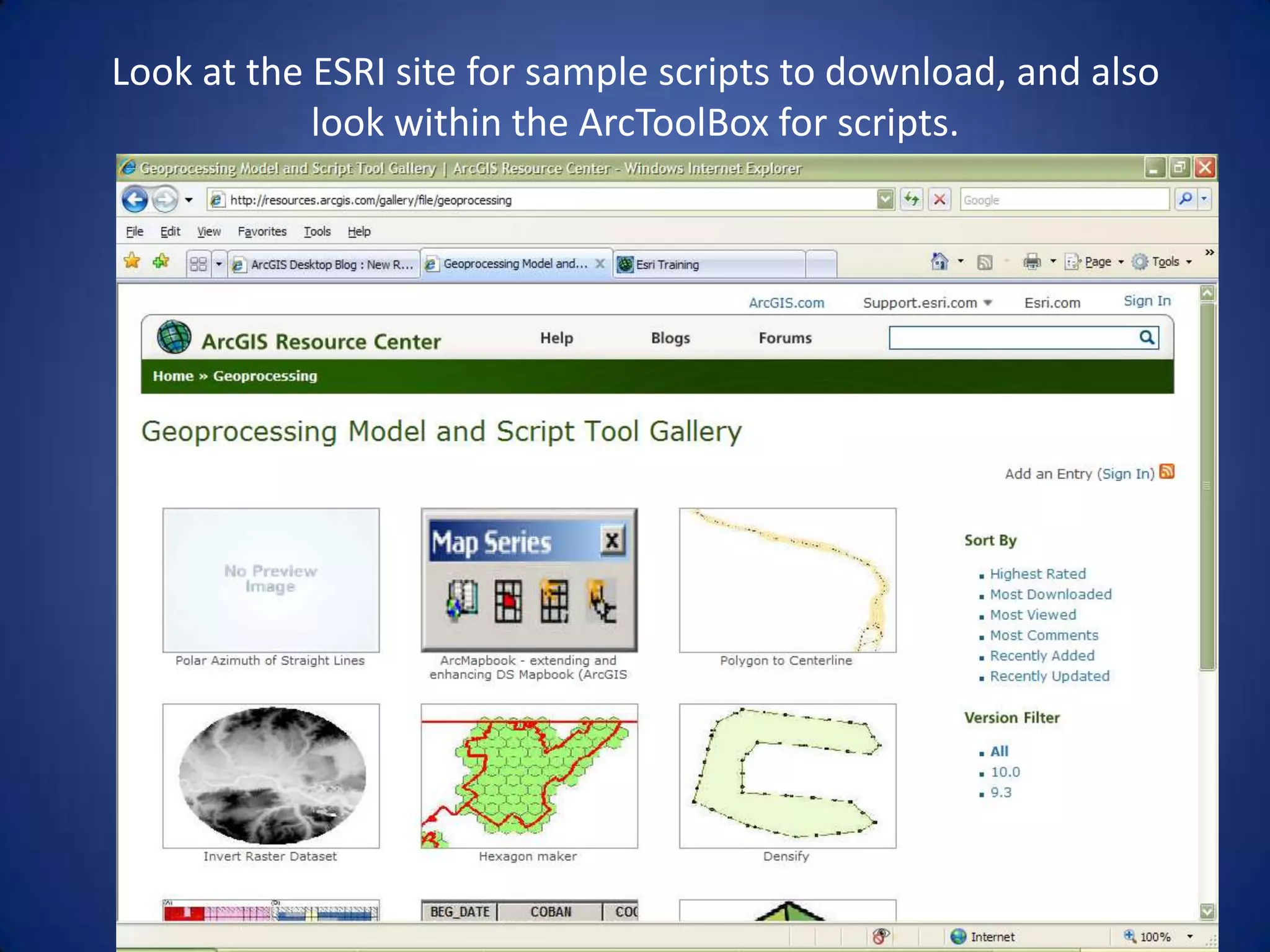This screenshot has height=952, width=1270.
Task: Click the Resource Center search magnifier icon
Action: 1147,337
